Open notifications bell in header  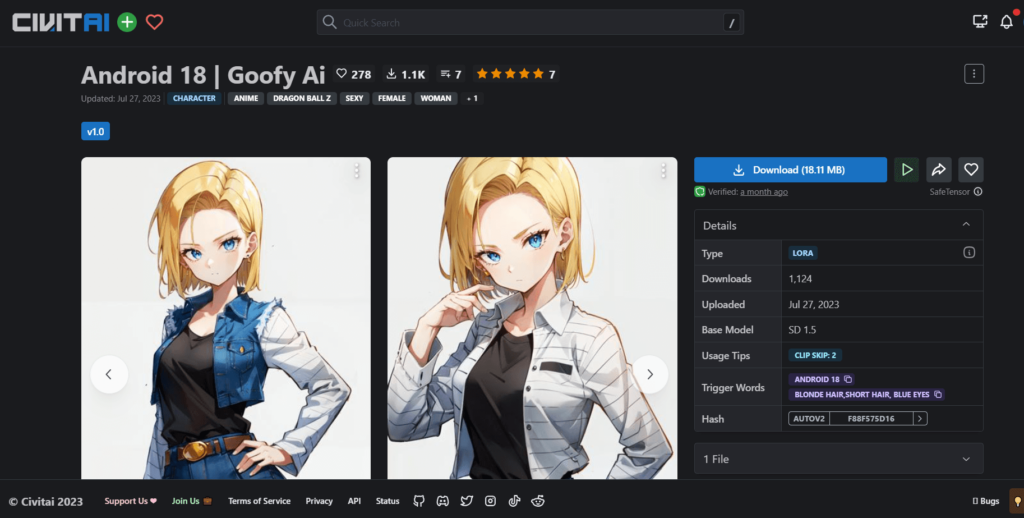(x=1006, y=22)
